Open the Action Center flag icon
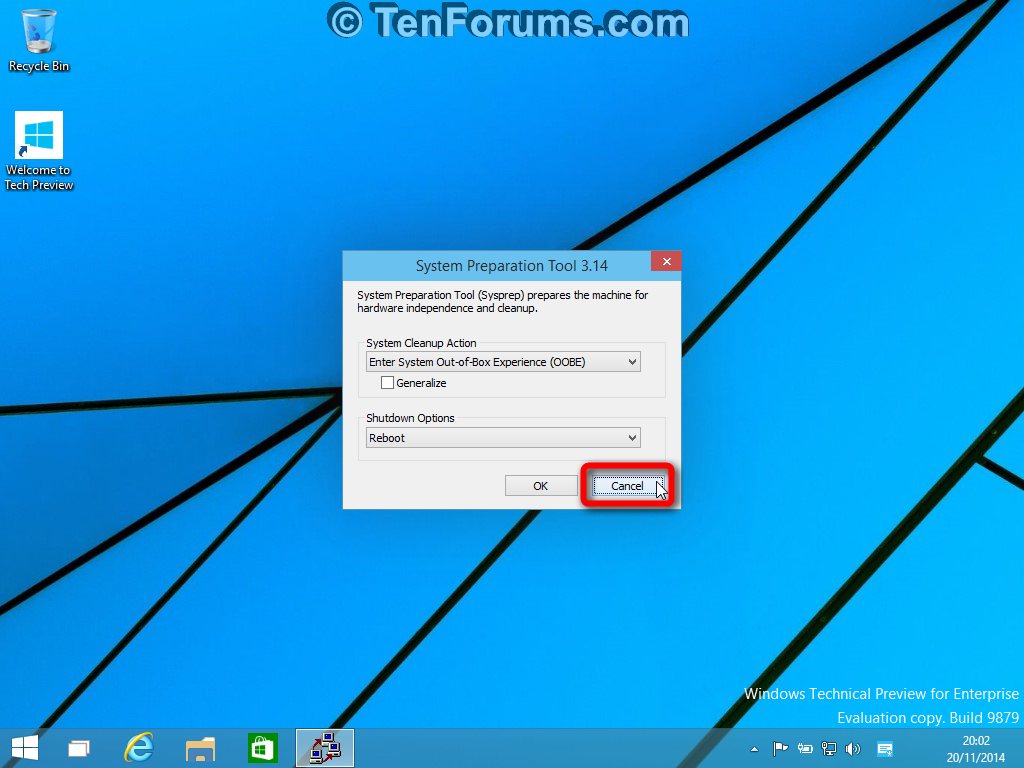The width and height of the screenshot is (1024, 768). coord(780,749)
